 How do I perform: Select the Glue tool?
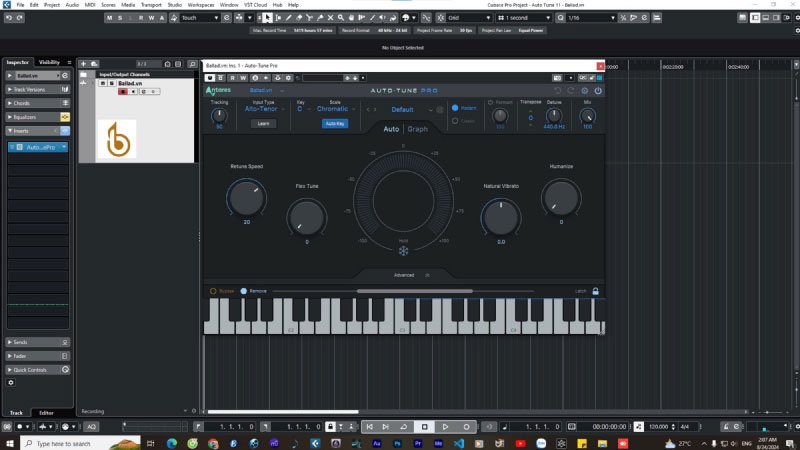320,18
